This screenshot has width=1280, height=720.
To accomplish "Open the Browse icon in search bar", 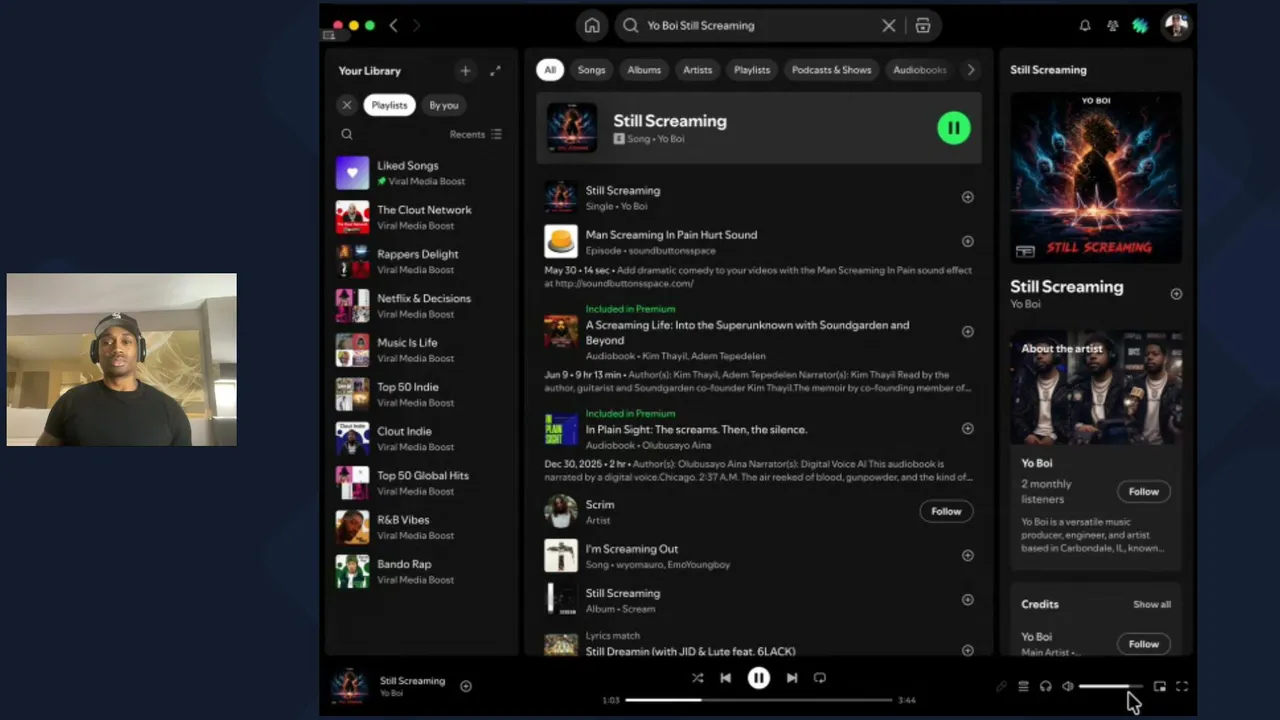I will [923, 26].
